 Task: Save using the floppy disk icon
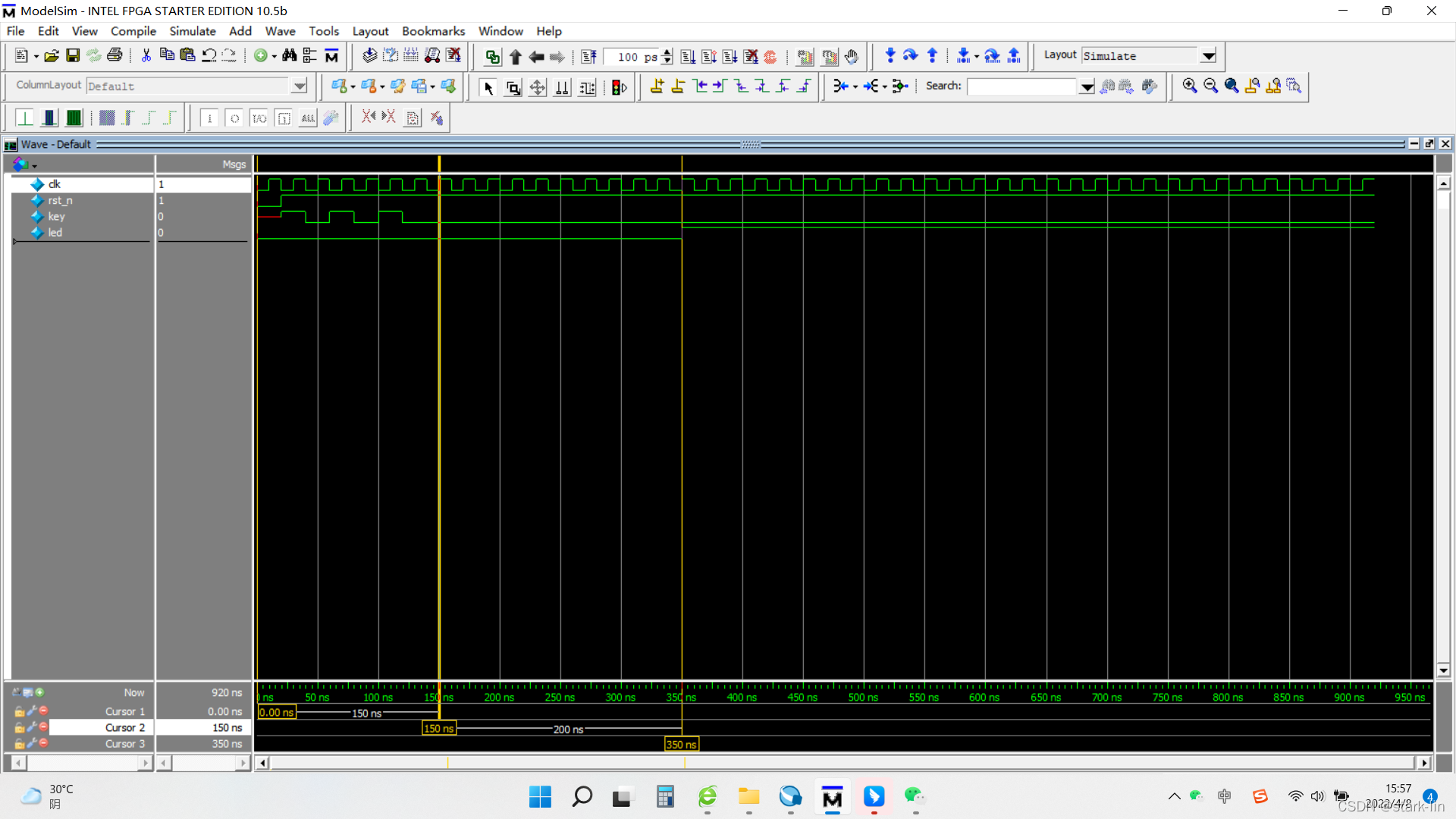point(73,56)
